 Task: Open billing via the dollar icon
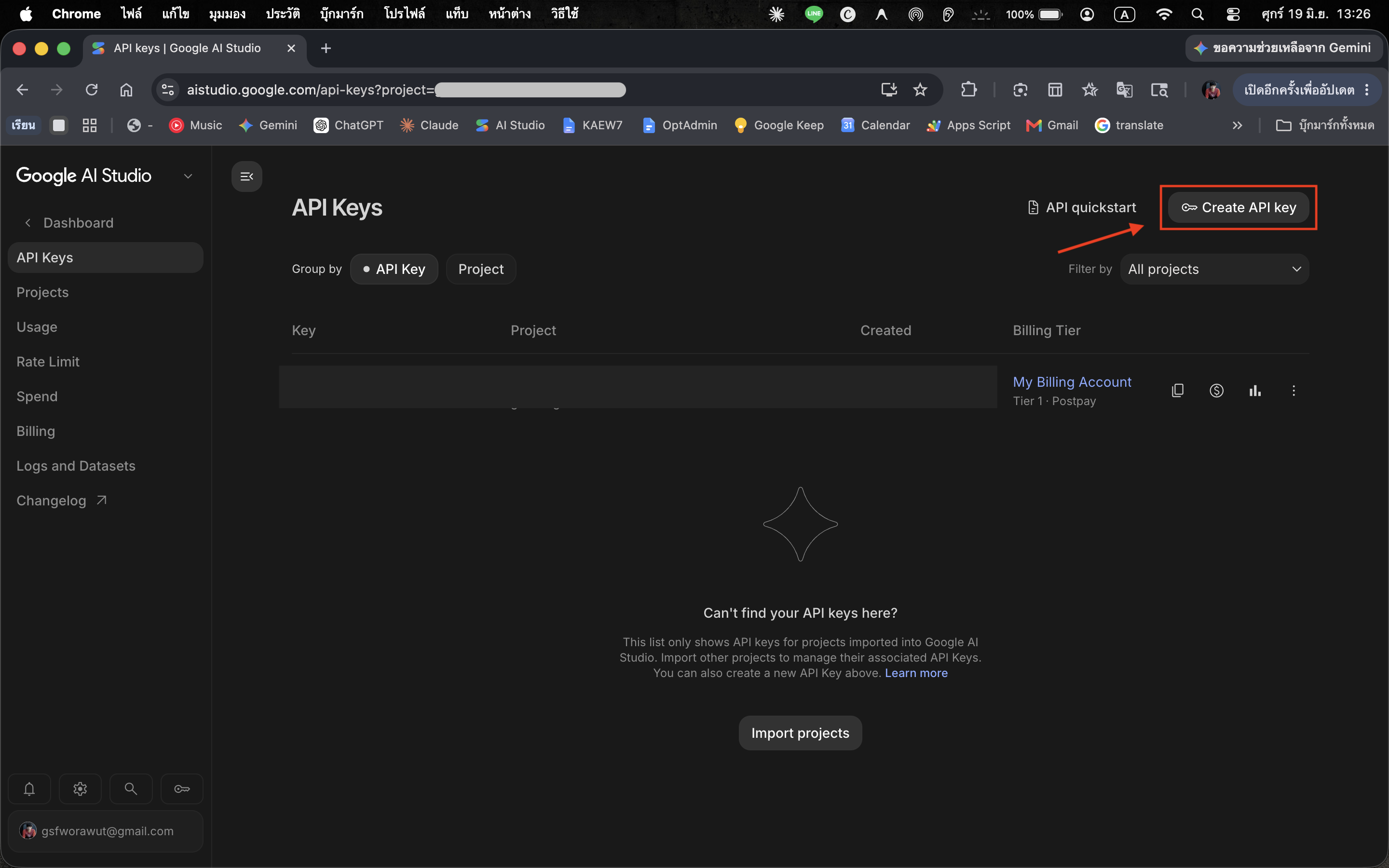(1216, 391)
